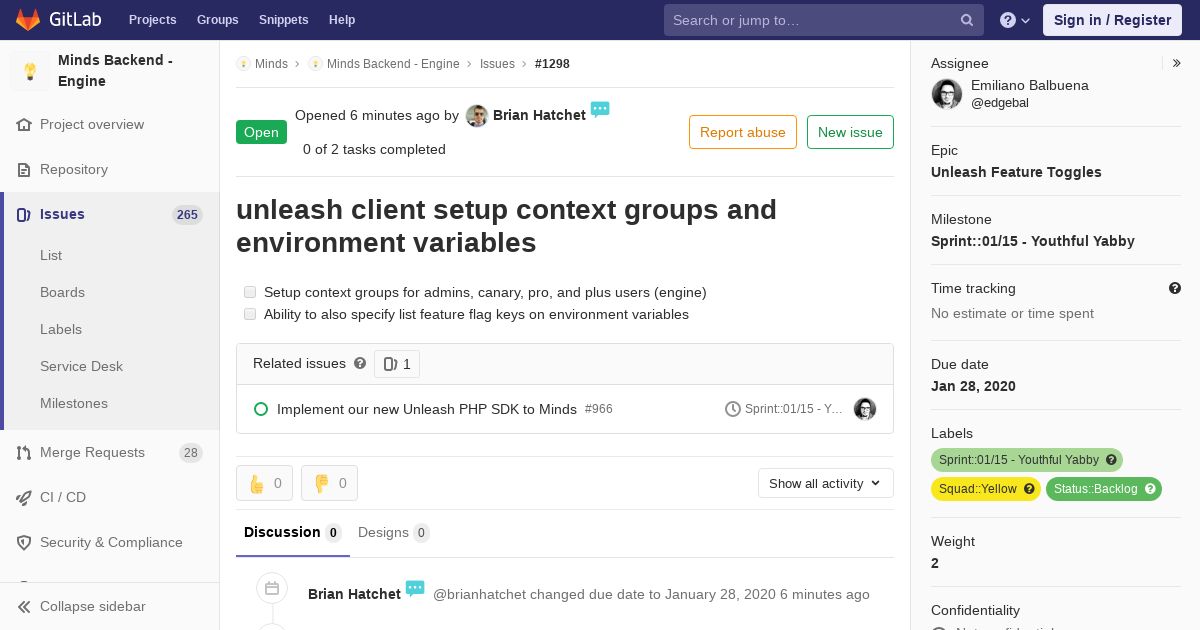Switch to the Designs tab
The image size is (1200, 630).
coord(394,533)
